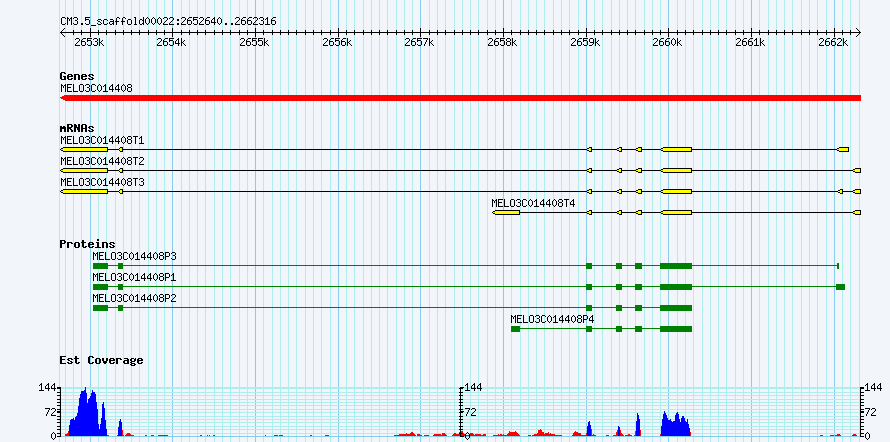Click the leftmost yellow arrow exon of MELO3C014408T2
The image size is (890, 442).
(84, 170)
